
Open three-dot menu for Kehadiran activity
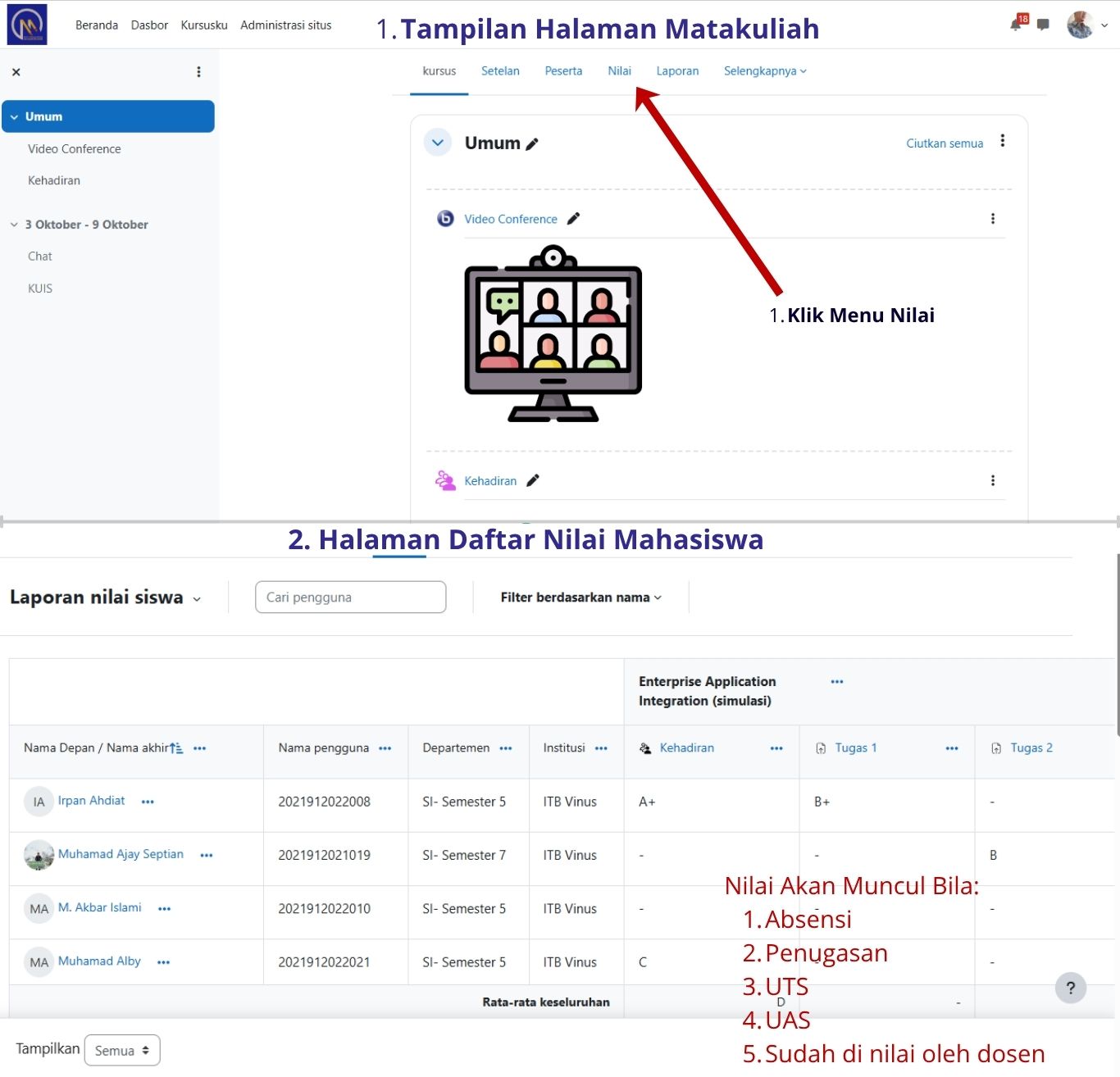pos(992,480)
